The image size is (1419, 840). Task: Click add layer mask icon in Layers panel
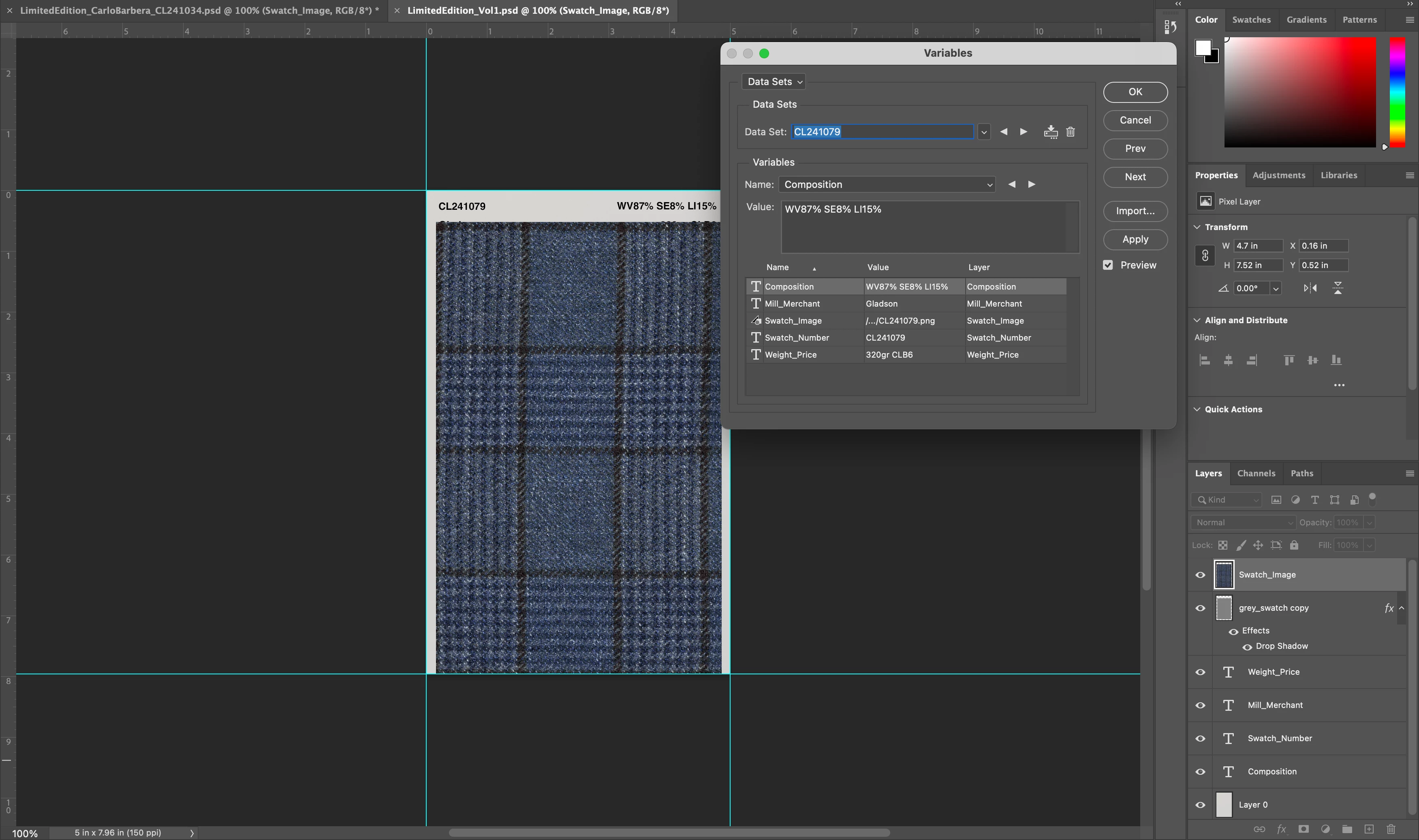[x=1303, y=829]
